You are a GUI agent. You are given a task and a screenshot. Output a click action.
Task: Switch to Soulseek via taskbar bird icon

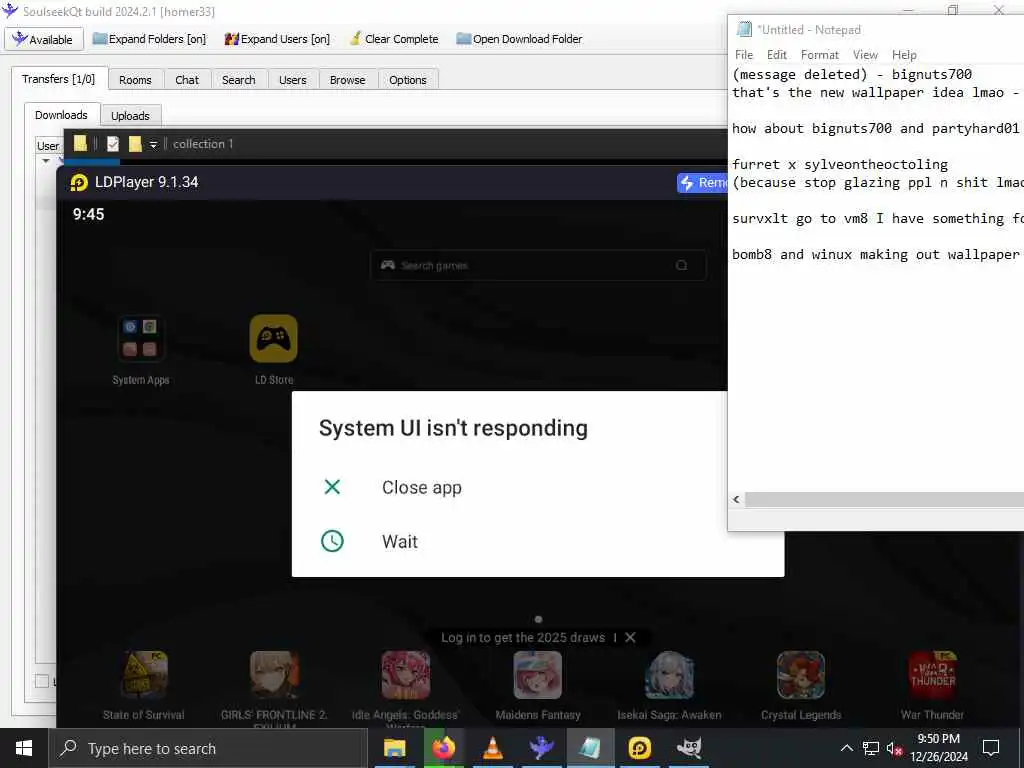click(x=541, y=748)
